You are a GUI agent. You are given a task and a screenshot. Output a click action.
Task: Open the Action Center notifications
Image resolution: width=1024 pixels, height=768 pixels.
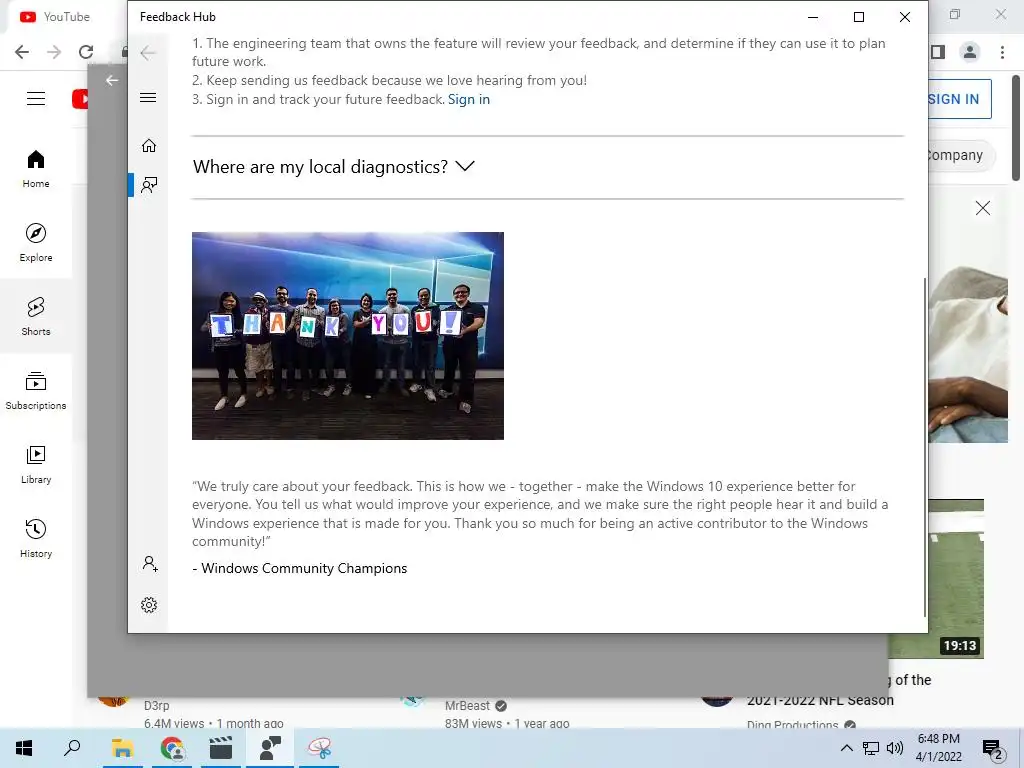pyautogui.click(x=993, y=750)
